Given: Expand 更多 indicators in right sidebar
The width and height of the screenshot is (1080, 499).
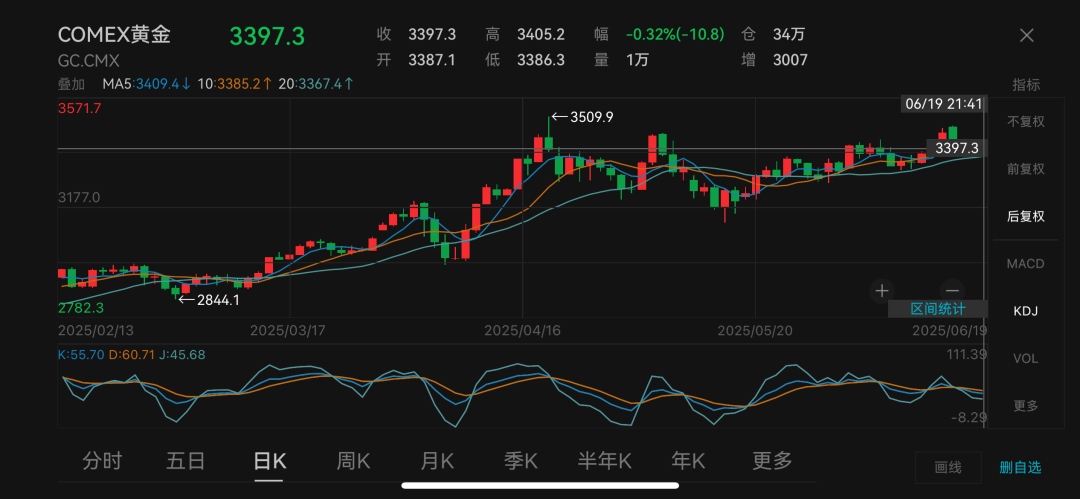Looking at the screenshot, I should pos(1025,406).
